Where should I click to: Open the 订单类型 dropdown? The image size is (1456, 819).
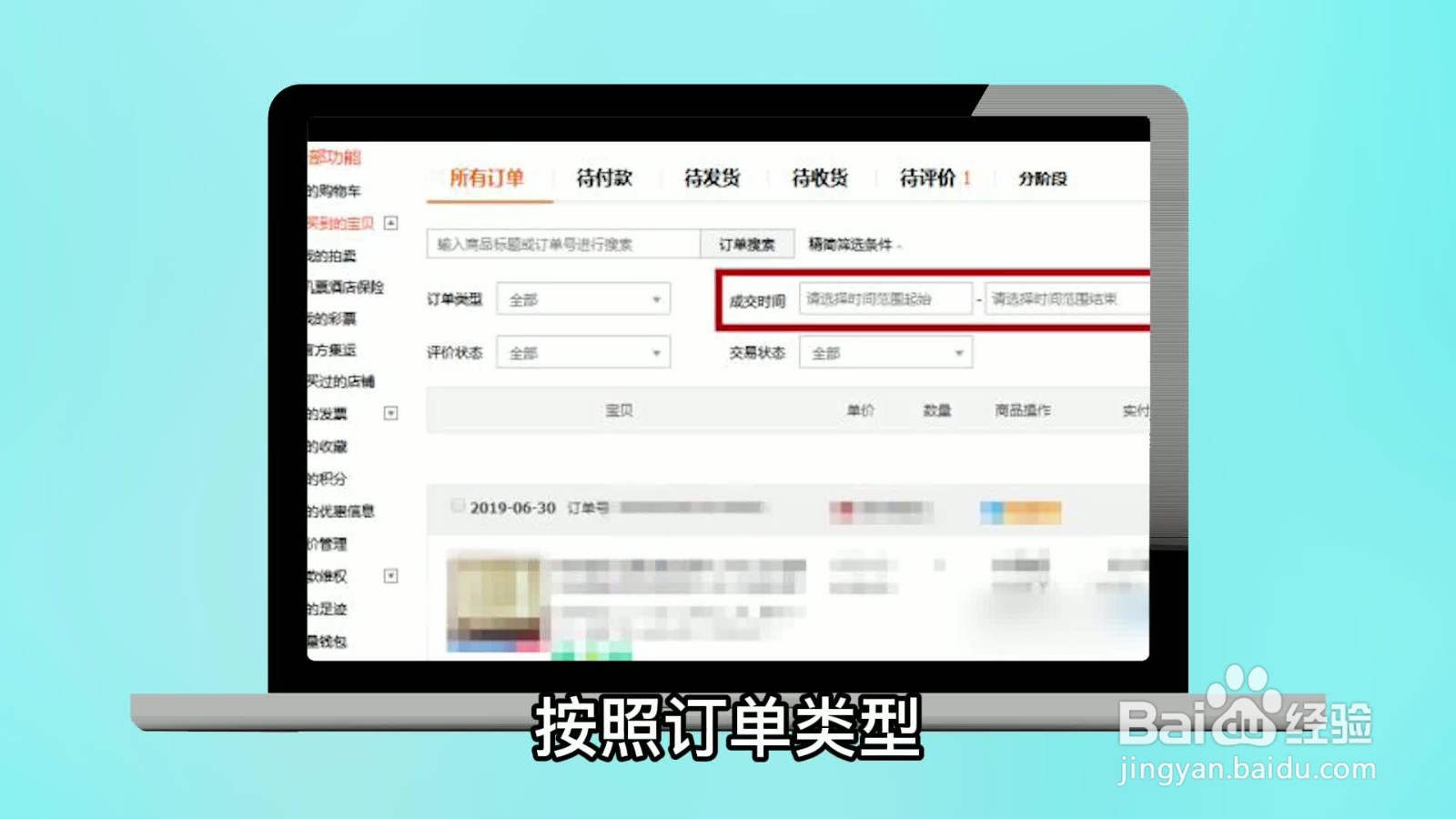[x=583, y=299]
